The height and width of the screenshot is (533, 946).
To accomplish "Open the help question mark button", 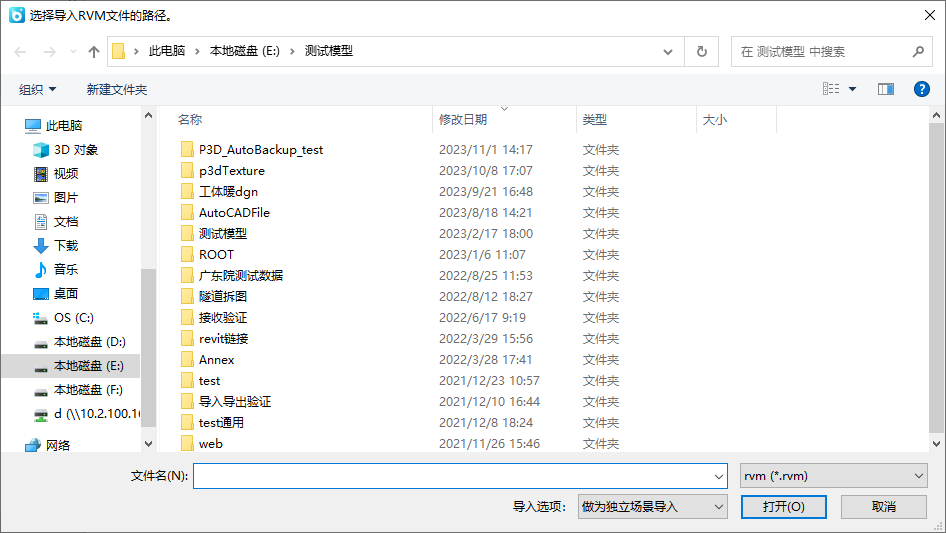I will [921, 89].
